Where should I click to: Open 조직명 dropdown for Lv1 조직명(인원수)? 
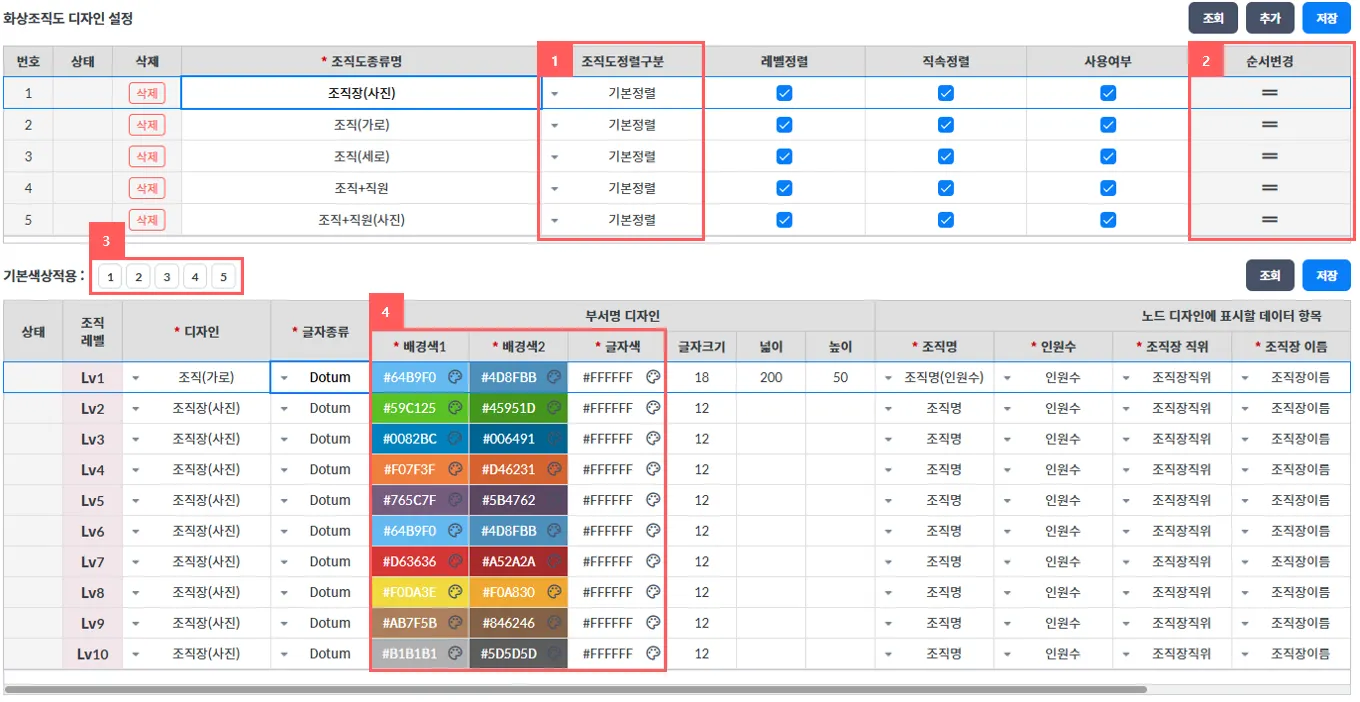tap(889, 378)
